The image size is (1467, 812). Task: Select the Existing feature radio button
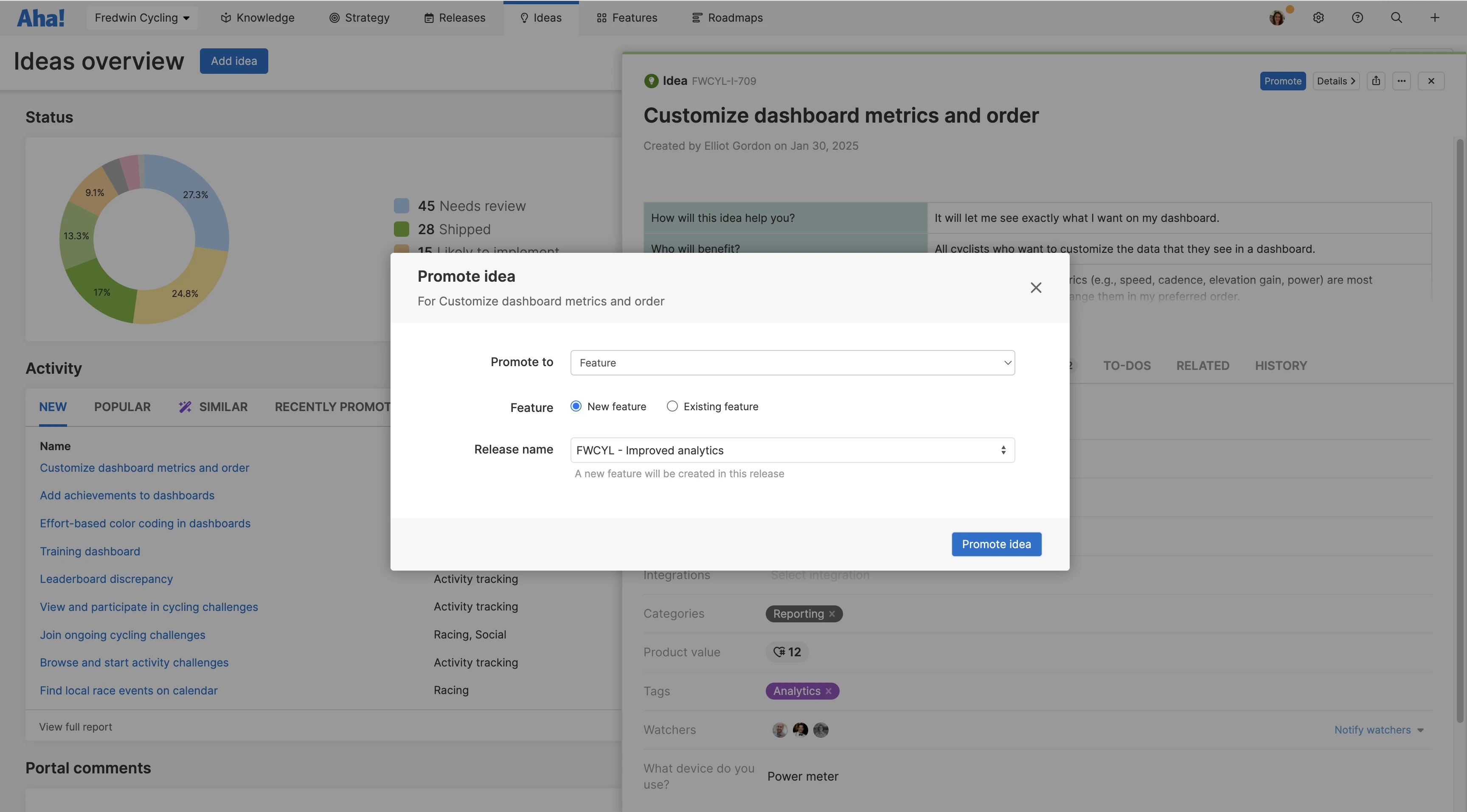672,406
